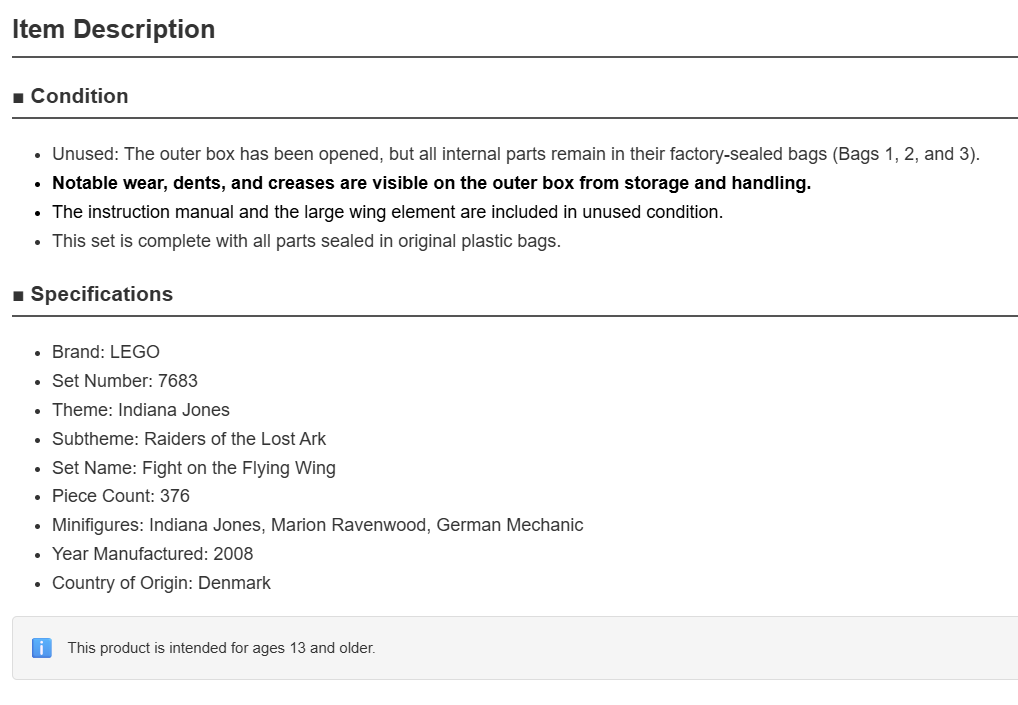Click the Condition section heading

pos(79,96)
